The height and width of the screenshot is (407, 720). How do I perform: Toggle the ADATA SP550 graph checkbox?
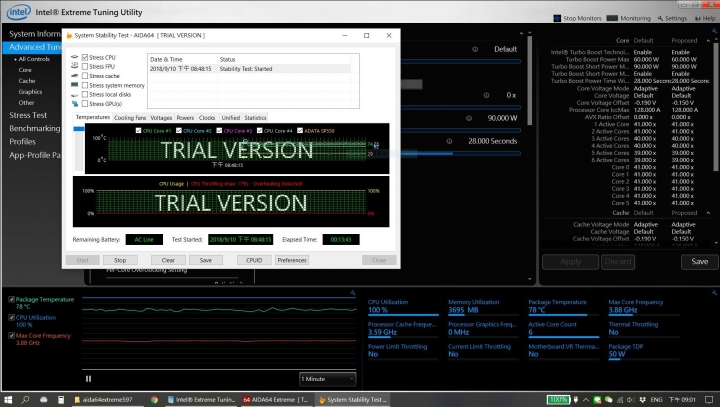click(300, 130)
